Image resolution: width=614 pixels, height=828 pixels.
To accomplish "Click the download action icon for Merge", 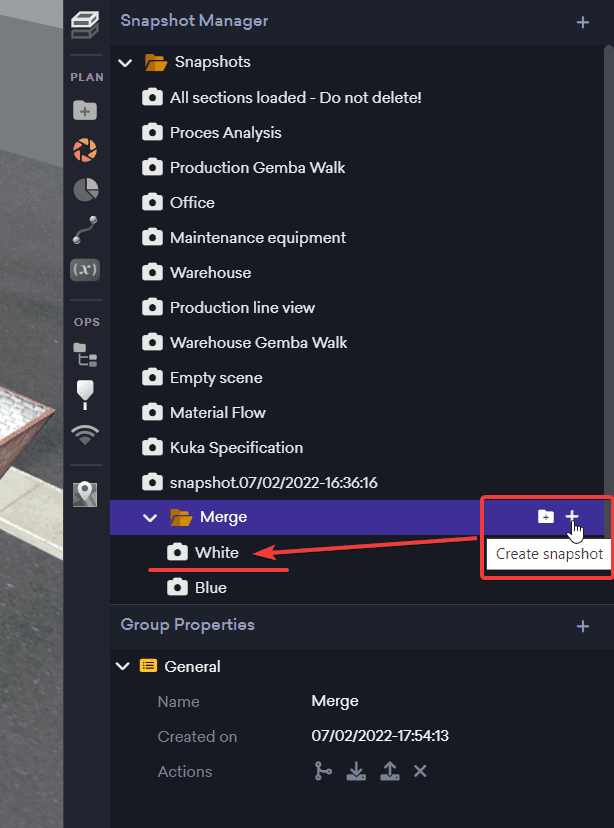I will coord(355,771).
